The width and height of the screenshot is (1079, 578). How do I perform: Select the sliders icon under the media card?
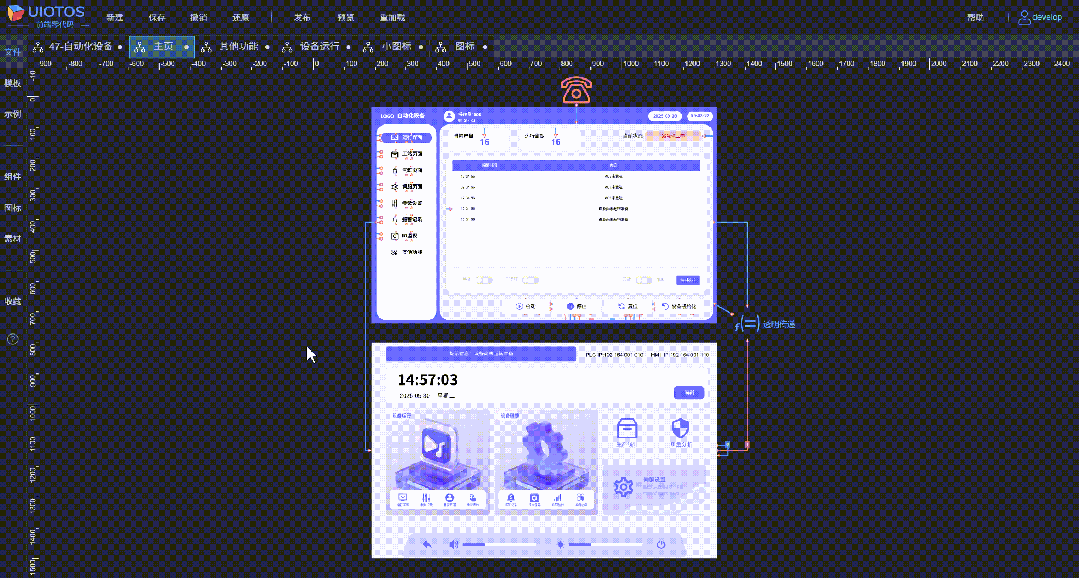tap(426, 497)
